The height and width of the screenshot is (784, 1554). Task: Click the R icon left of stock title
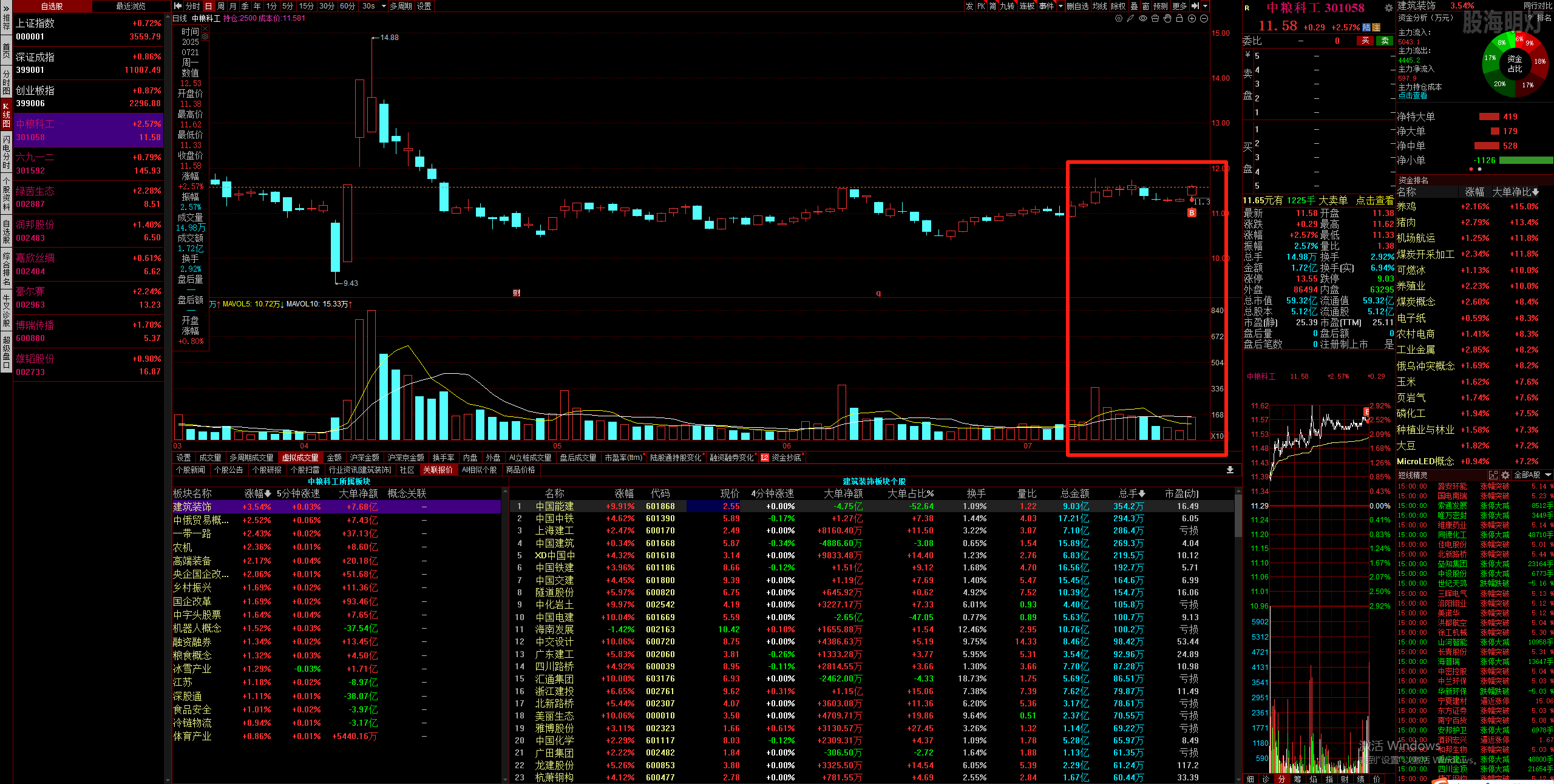click(1247, 8)
